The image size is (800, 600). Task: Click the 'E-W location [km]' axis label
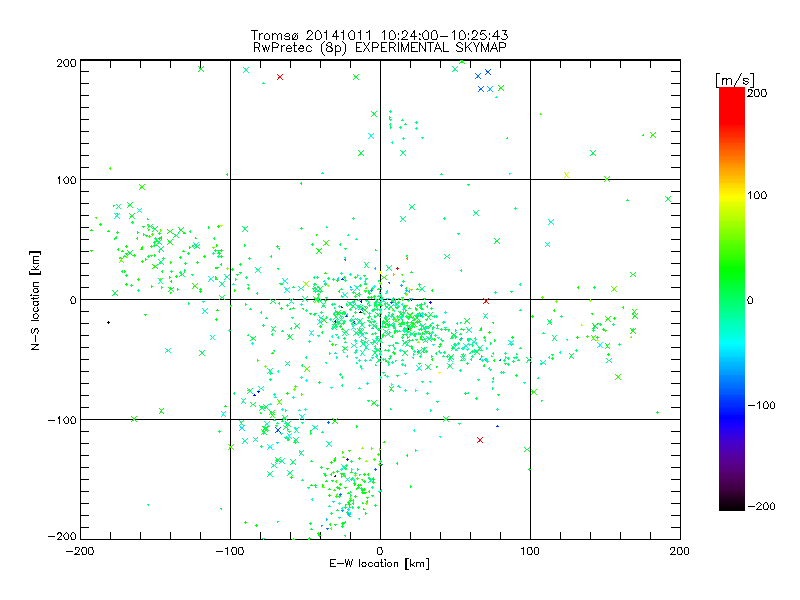[x=379, y=564]
